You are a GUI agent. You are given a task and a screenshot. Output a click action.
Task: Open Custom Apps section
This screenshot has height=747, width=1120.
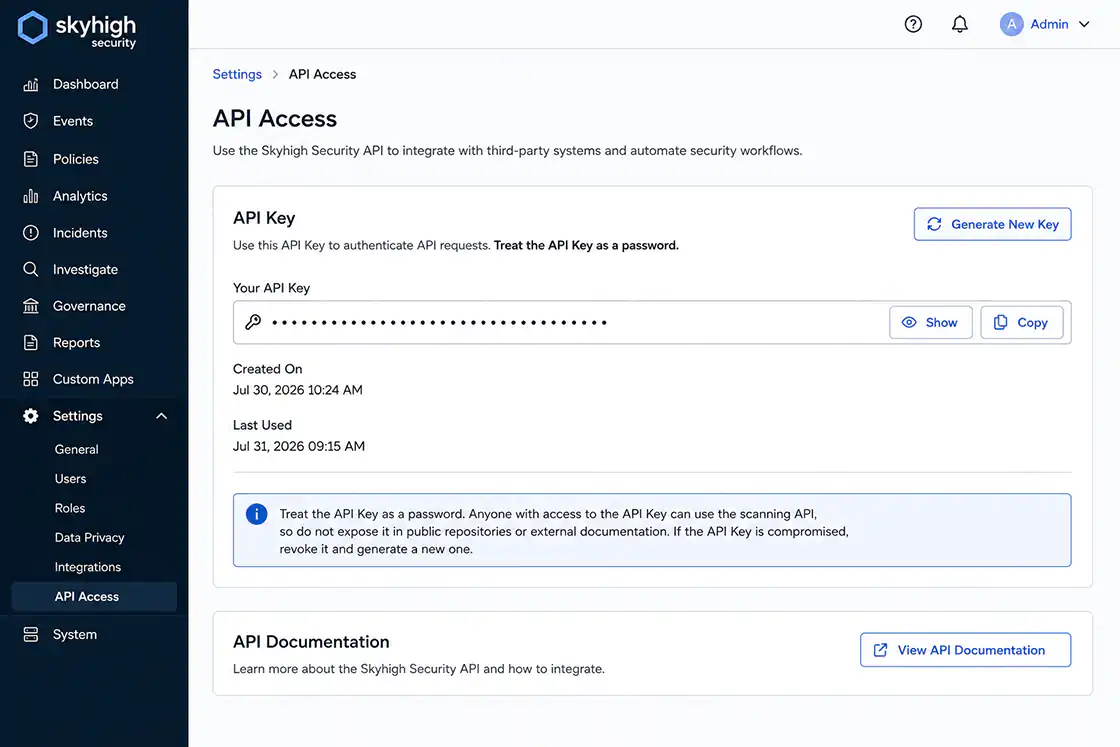94,379
